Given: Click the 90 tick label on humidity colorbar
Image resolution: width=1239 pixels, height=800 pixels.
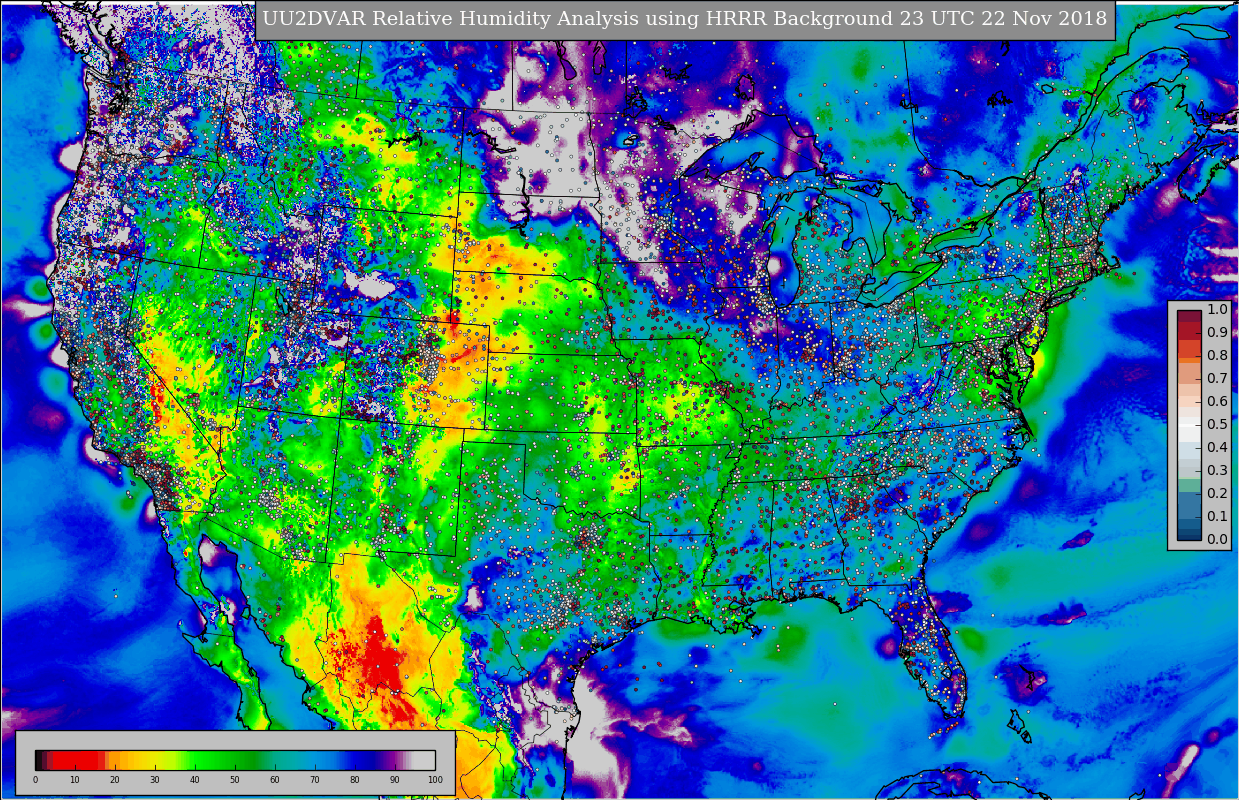Looking at the screenshot, I should [395, 780].
